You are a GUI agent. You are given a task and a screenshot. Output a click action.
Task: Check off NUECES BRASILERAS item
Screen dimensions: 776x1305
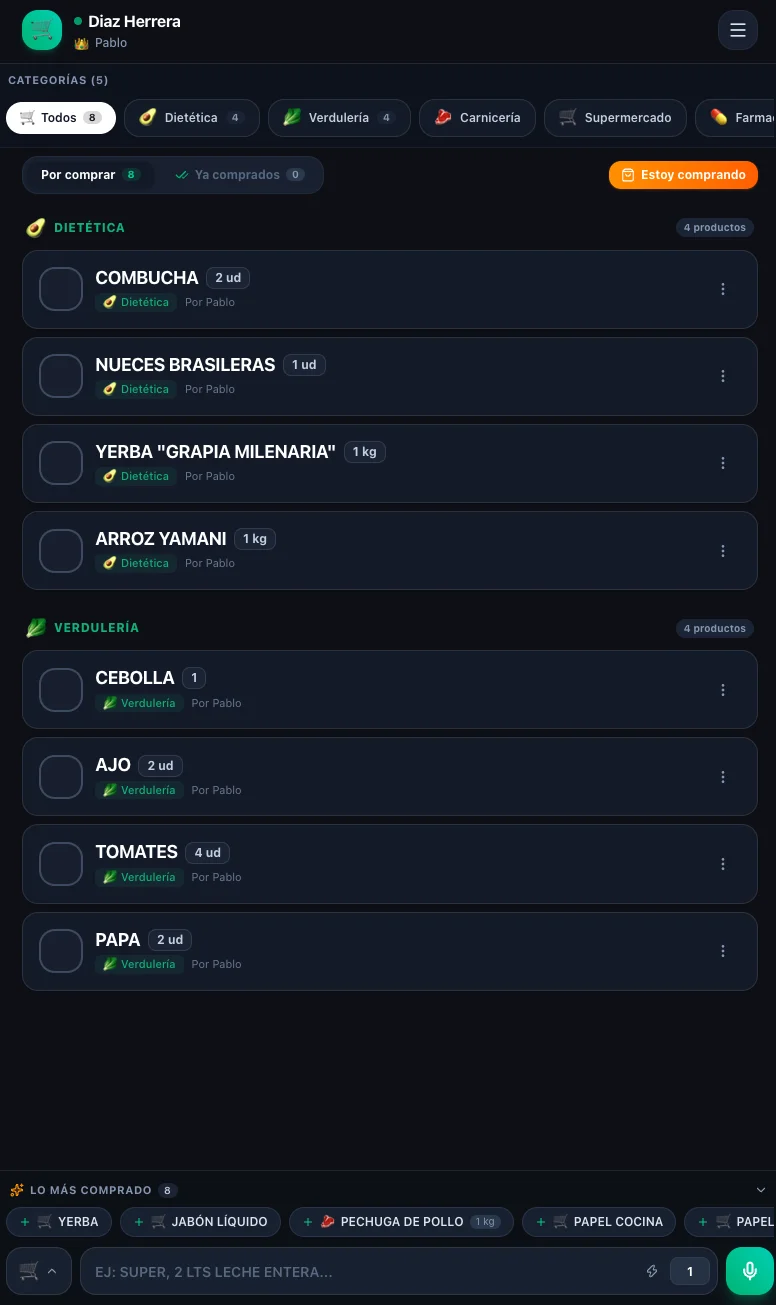(61, 376)
